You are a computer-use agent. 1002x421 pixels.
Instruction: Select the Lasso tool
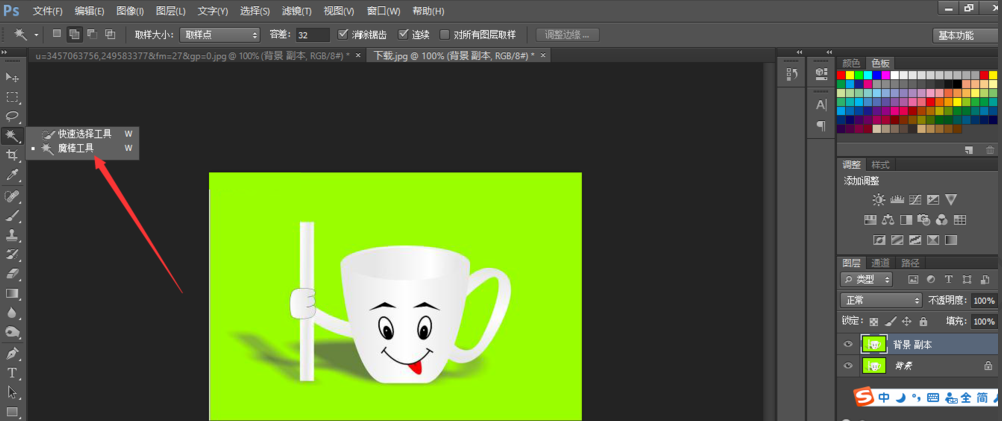[13, 116]
